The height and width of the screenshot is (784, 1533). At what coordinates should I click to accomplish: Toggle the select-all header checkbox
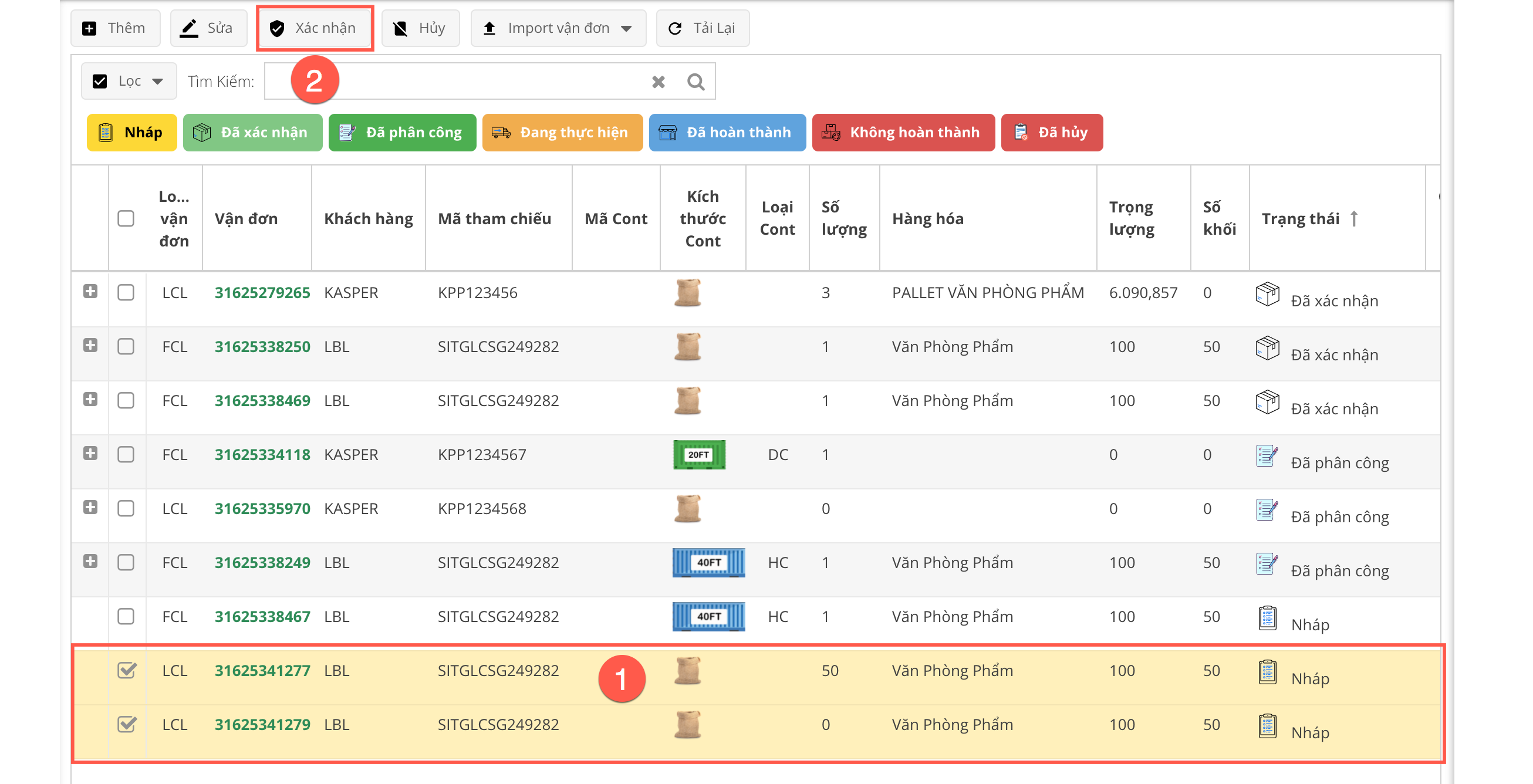pyautogui.click(x=126, y=218)
